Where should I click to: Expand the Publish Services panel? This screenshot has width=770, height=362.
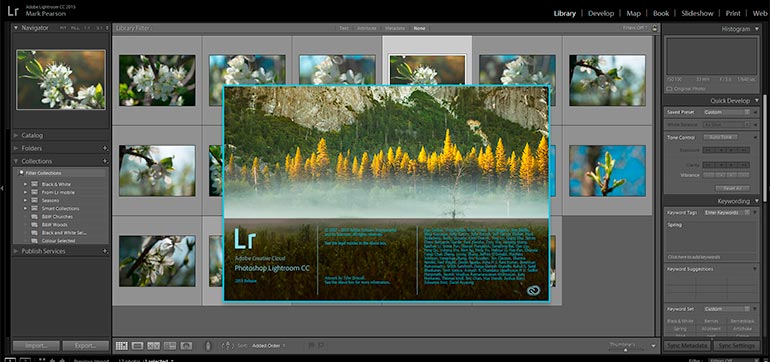tap(16, 251)
